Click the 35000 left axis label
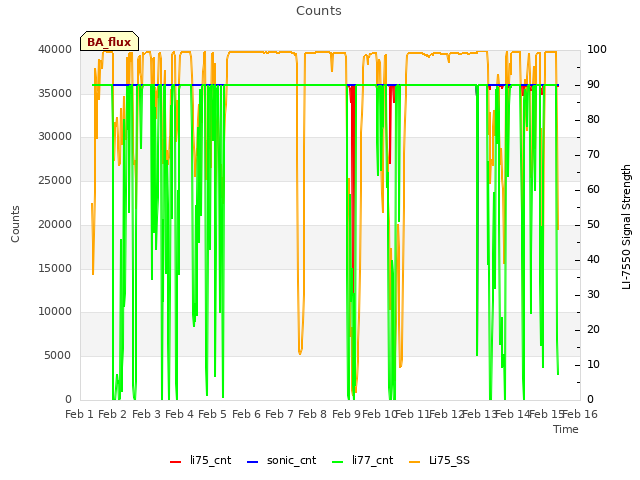The height and width of the screenshot is (480, 640). coord(55,93)
